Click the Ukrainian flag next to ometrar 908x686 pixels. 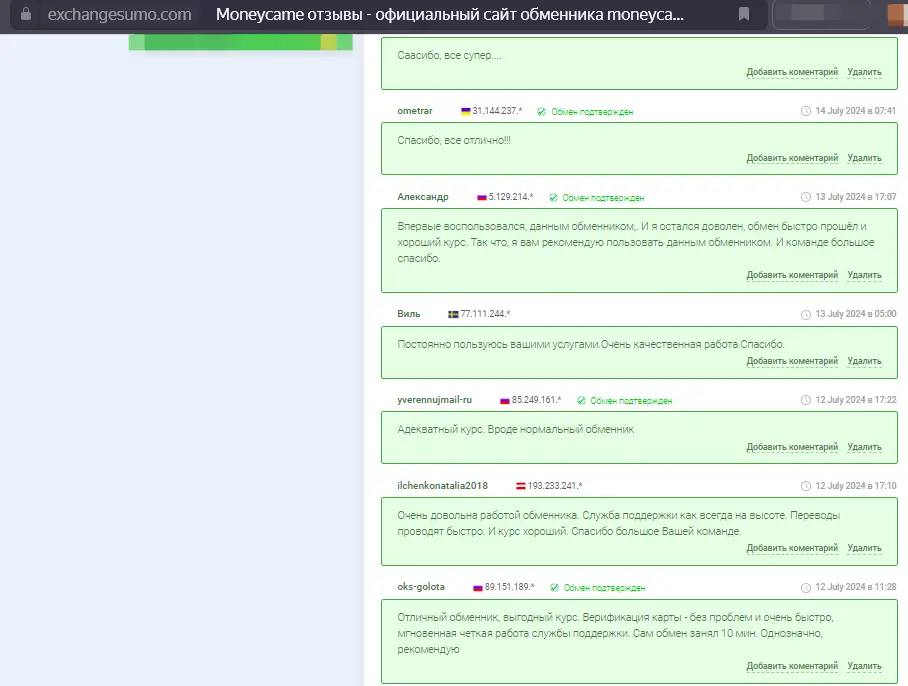tap(465, 111)
